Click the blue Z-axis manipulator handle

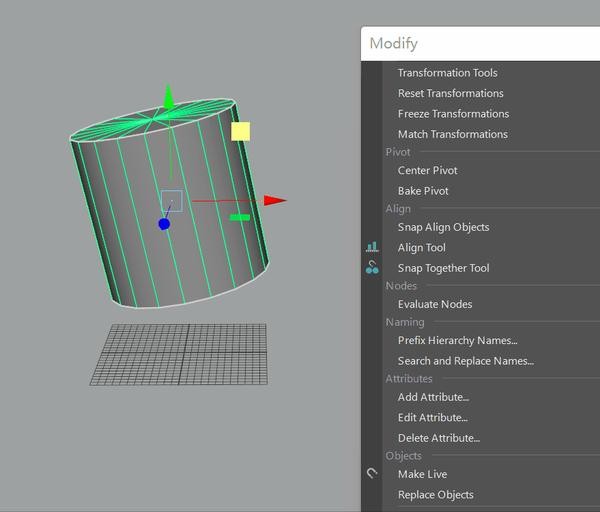(x=164, y=224)
